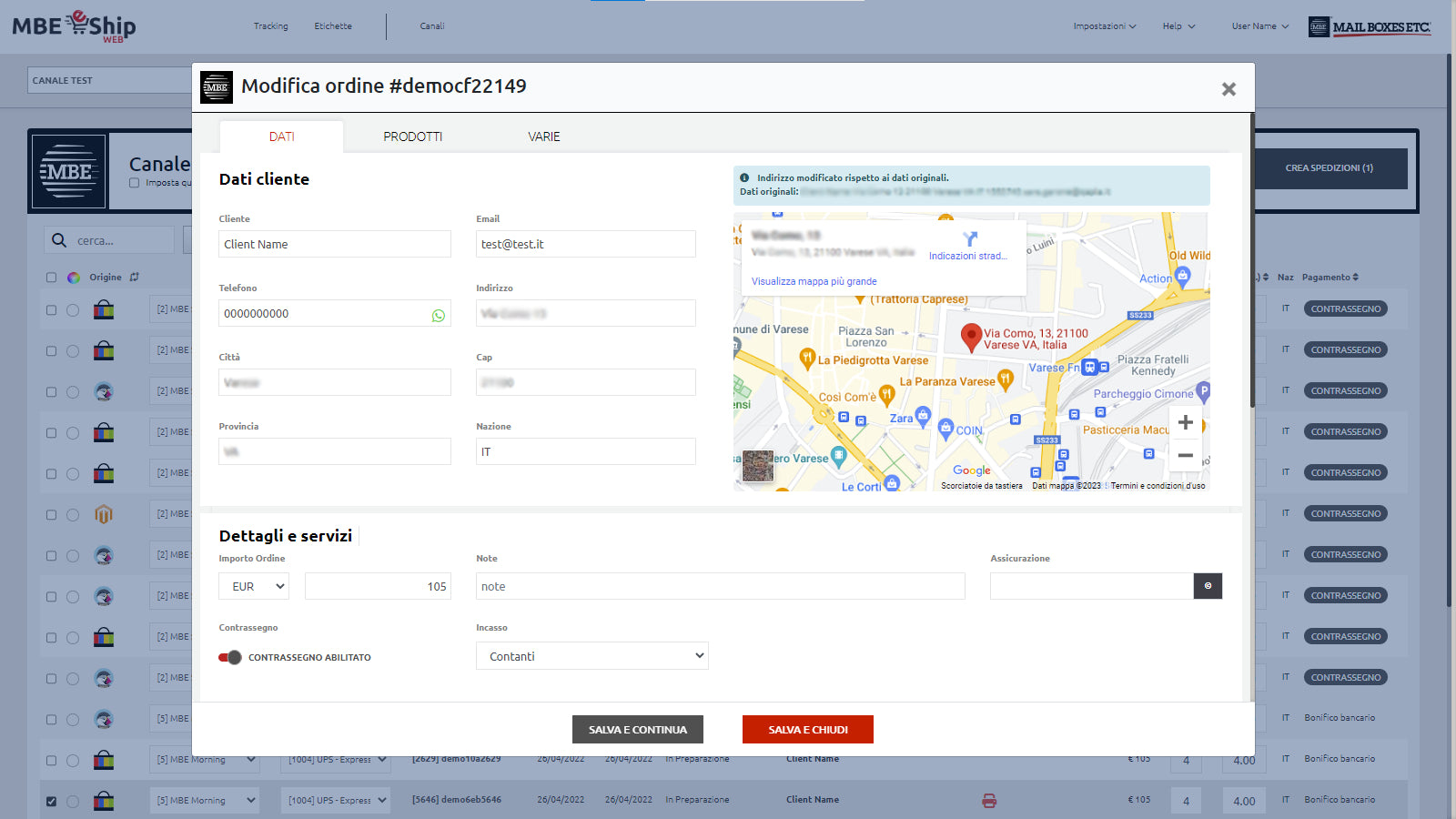Image resolution: width=1456 pixels, height=819 pixels.
Task: Open the MBE Morning dropdown in last row
Action: (x=205, y=801)
